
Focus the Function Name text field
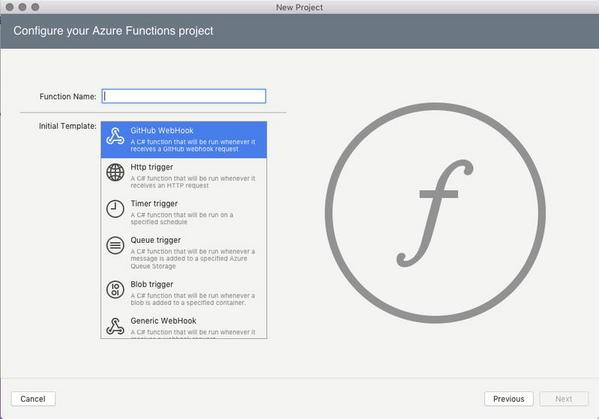pyautogui.click(x=184, y=96)
